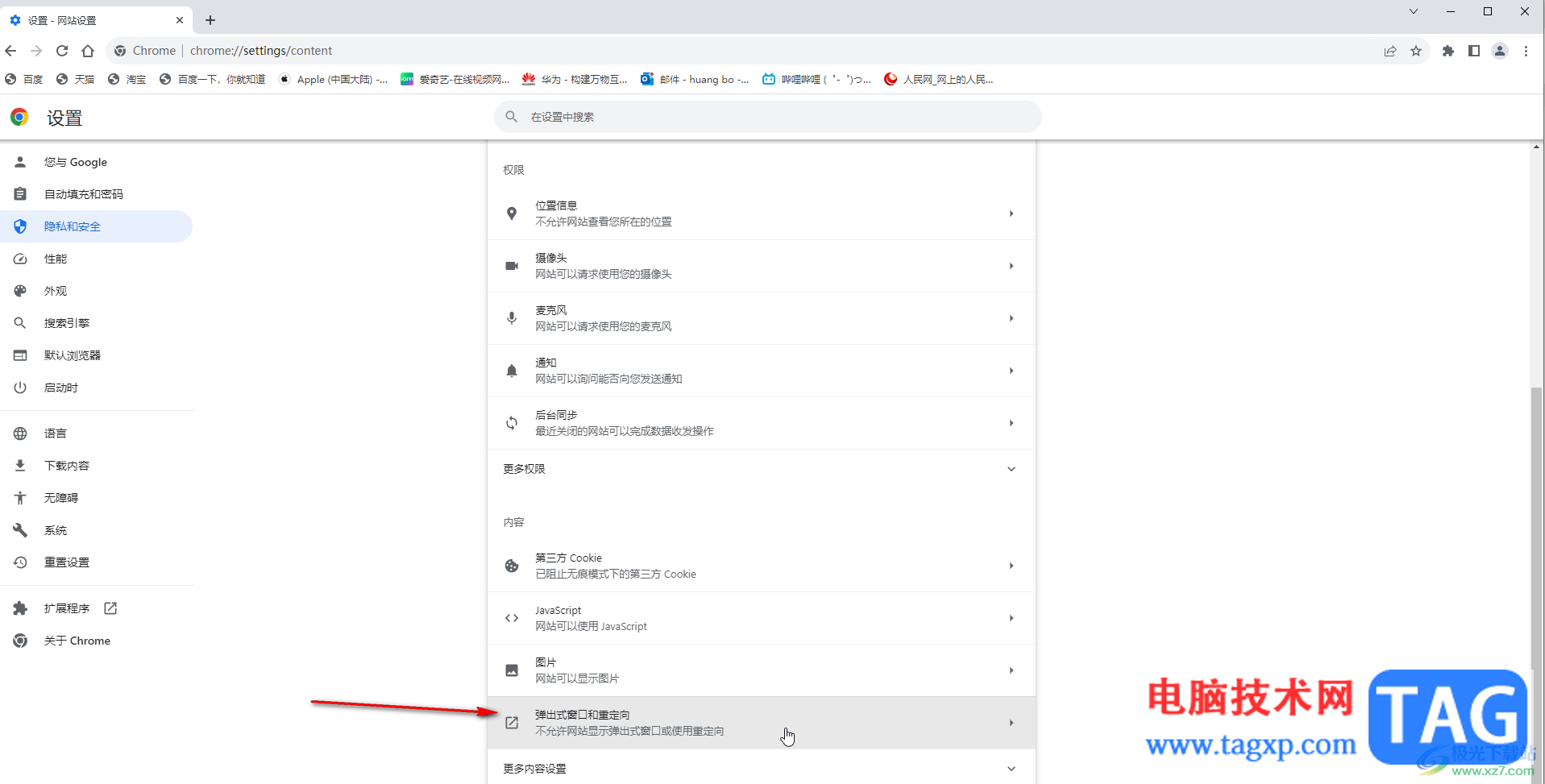Open 第三方 Cookie settings

(x=761, y=566)
